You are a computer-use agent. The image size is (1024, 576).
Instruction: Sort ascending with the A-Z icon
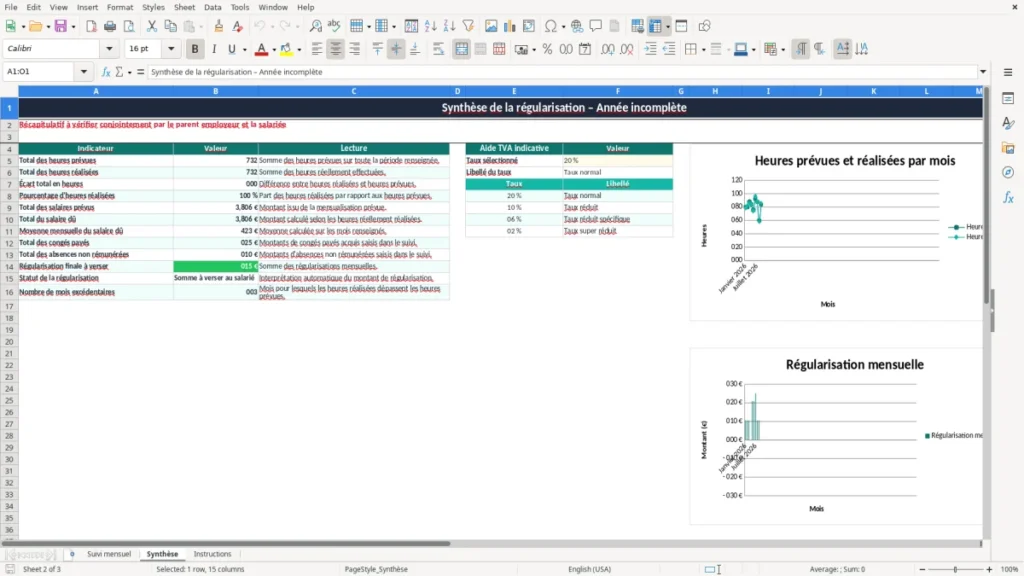tap(430, 26)
